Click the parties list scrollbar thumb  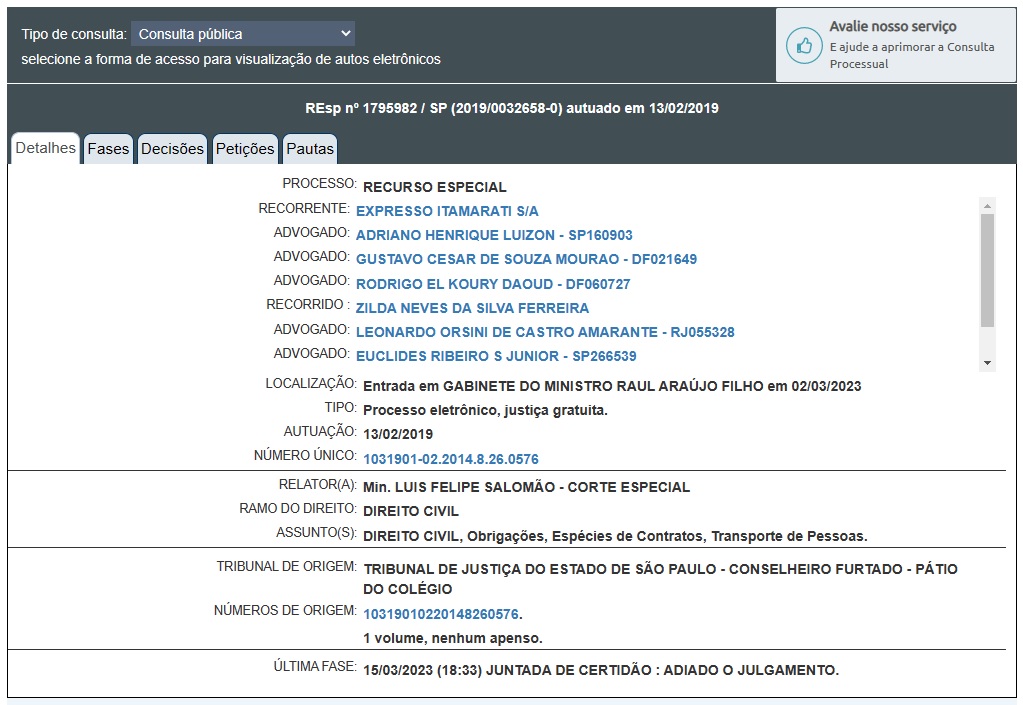click(x=988, y=270)
